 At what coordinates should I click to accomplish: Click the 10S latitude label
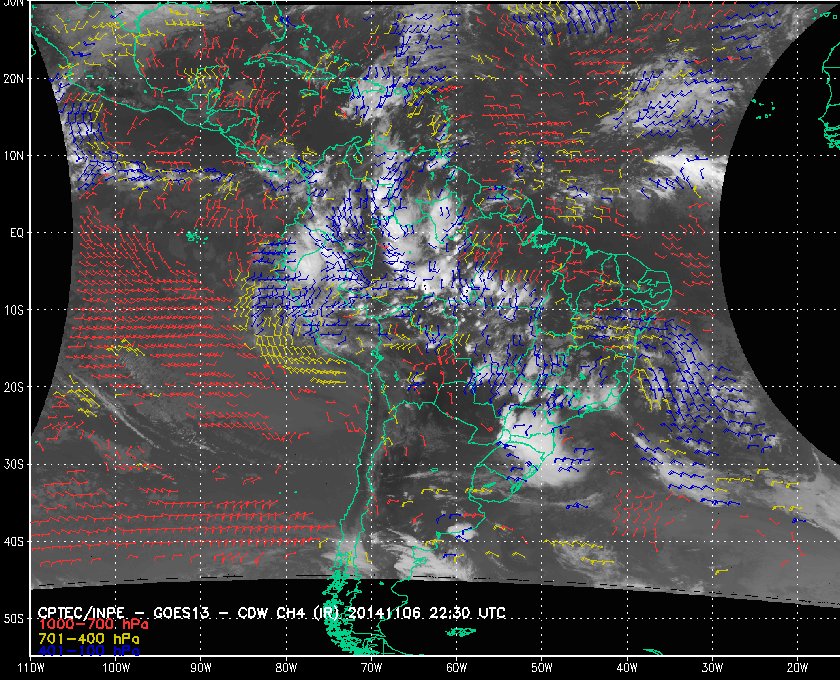pyautogui.click(x=14, y=310)
